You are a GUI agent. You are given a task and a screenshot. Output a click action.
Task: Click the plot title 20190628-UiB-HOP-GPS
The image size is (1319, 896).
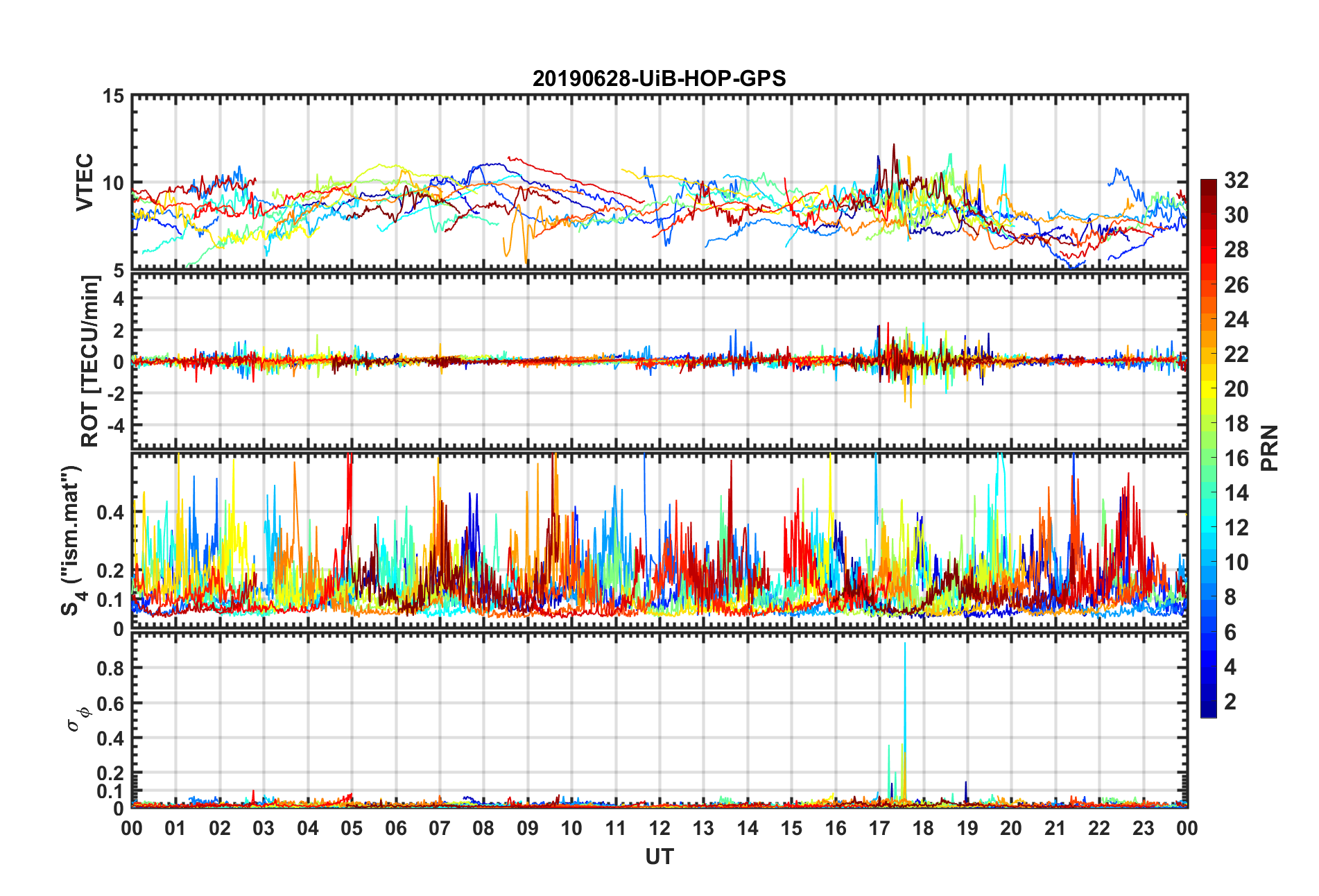[x=659, y=78]
